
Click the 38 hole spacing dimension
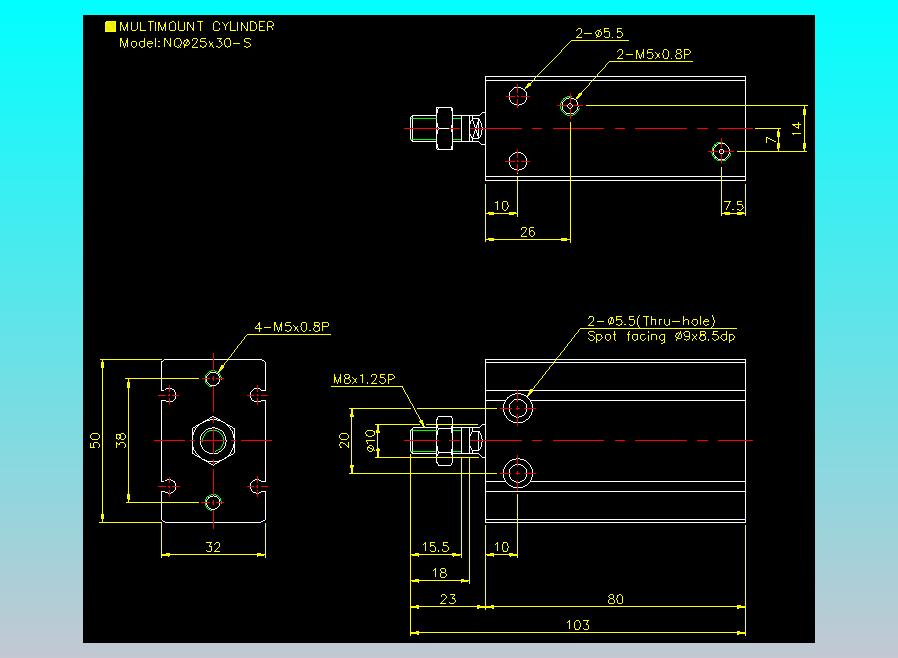point(121,440)
